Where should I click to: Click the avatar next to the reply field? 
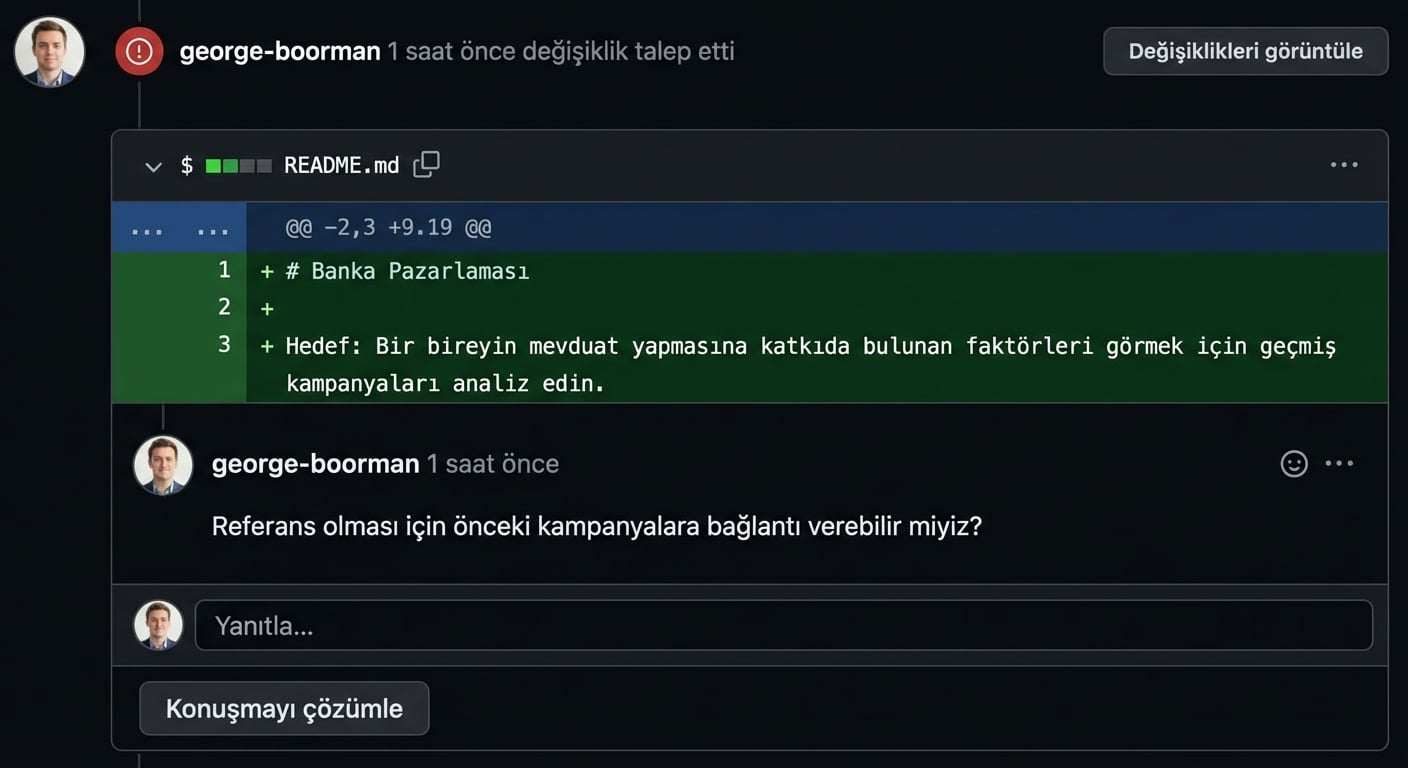pyautogui.click(x=158, y=624)
